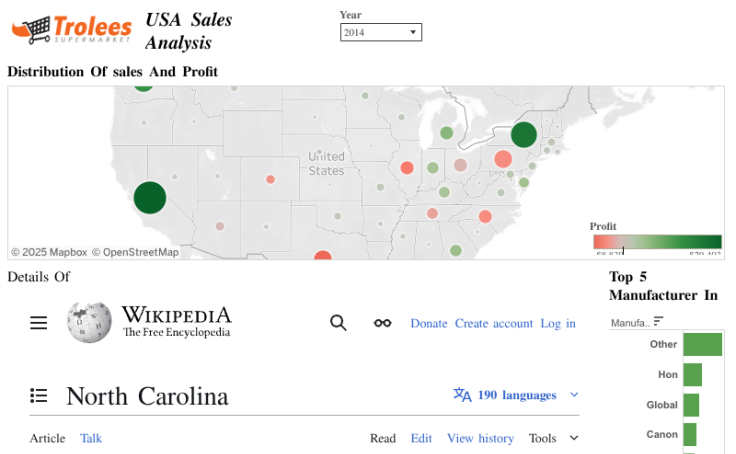Viewport: 736px width, 454px height.
Task: Open the Year 2014 dropdown
Action: click(x=380, y=33)
